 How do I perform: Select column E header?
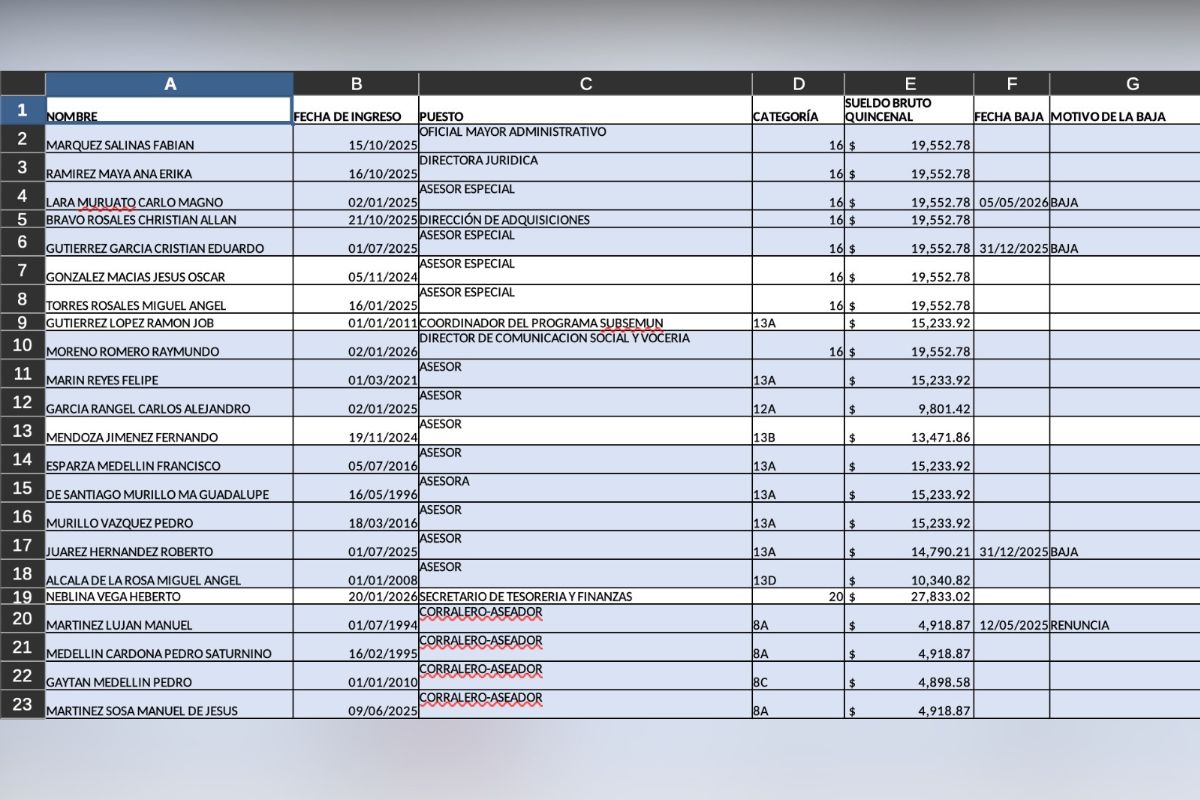point(909,84)
